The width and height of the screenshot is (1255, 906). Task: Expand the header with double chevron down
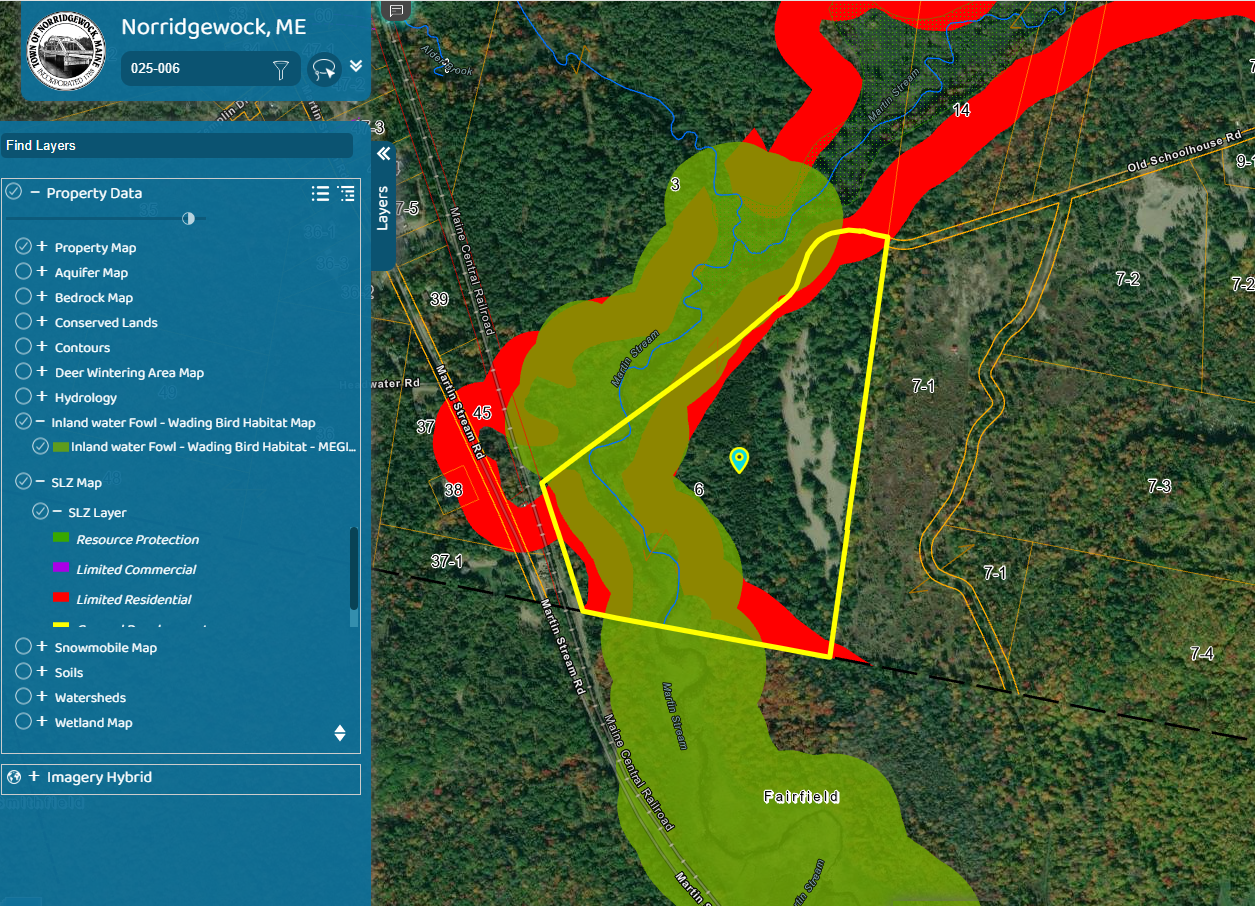tap(356, 67)
